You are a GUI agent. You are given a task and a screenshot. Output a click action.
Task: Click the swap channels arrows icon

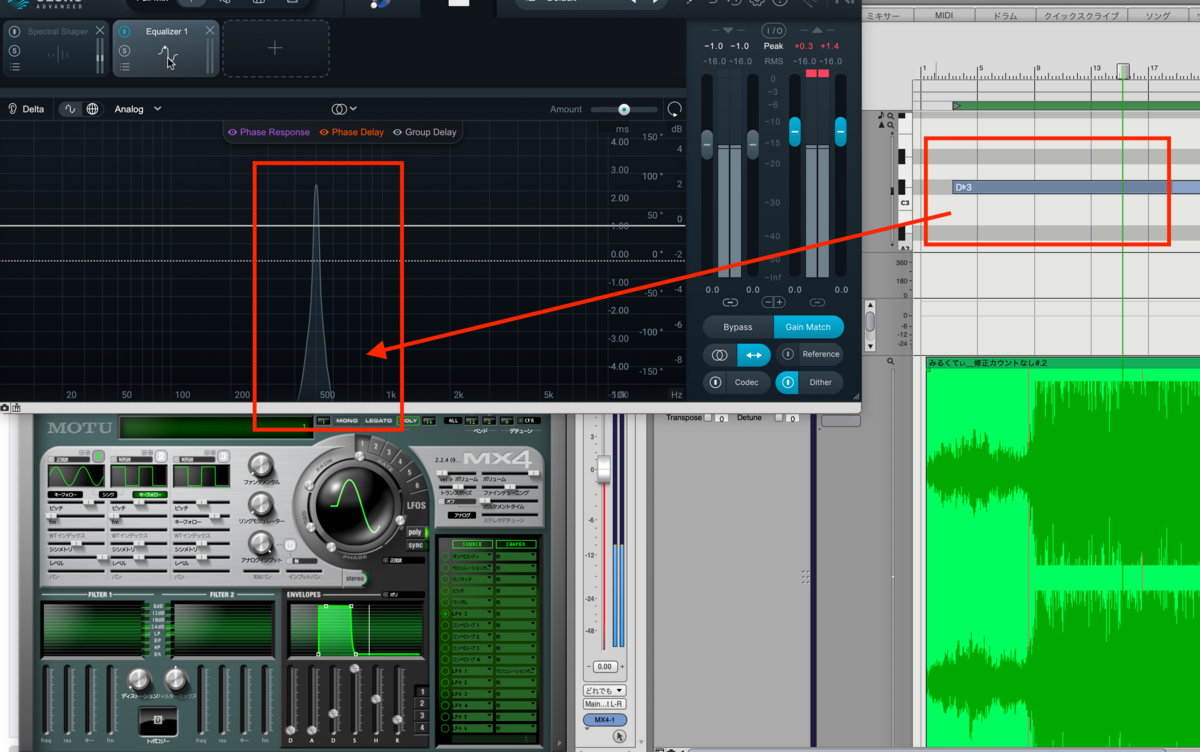[754, 354]
